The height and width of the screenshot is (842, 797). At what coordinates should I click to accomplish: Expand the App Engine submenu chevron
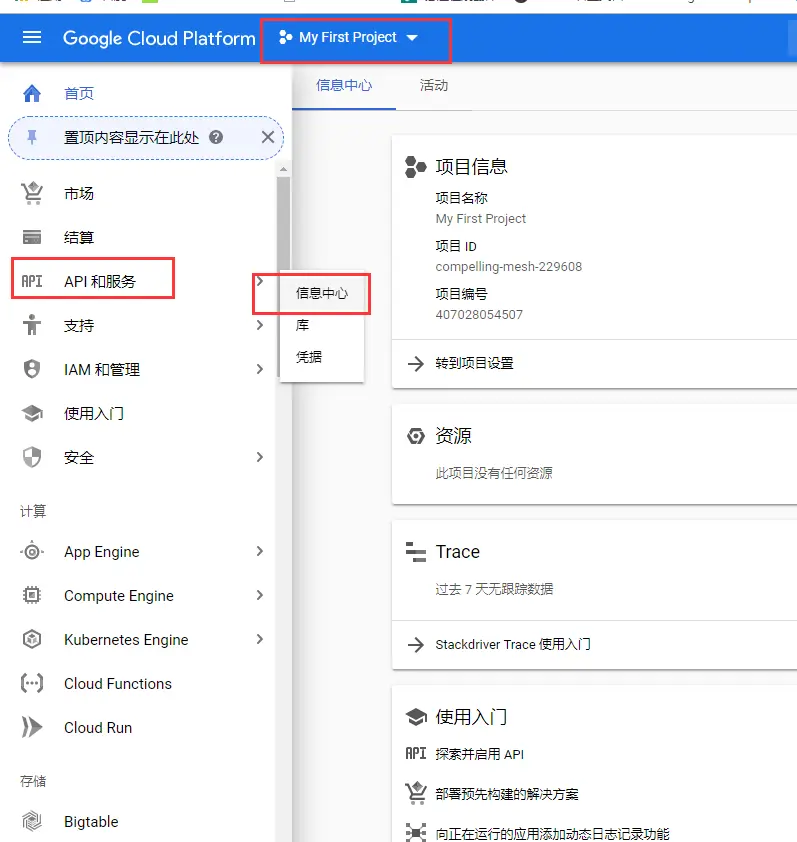click(259, 551)
